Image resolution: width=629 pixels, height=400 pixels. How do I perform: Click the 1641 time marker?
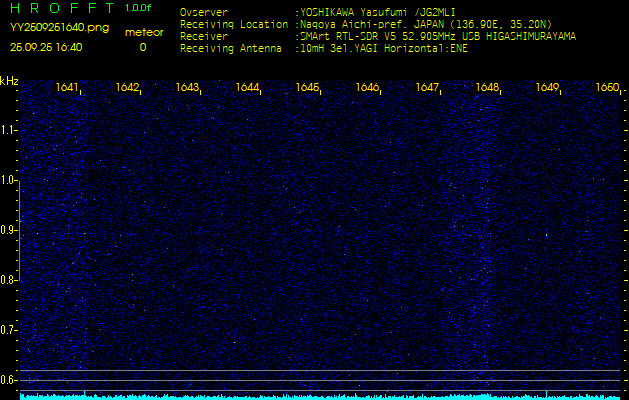coord(67,87)
